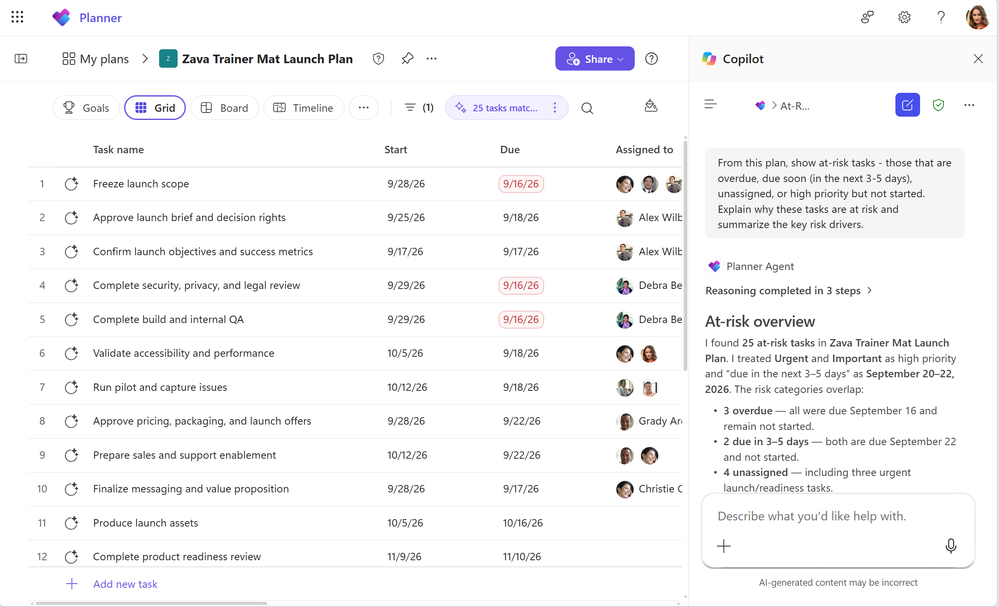Mark 'Freeze launch scope' as complete
Viewport: 999px width, 607px height.
click(x=71, y=184)
